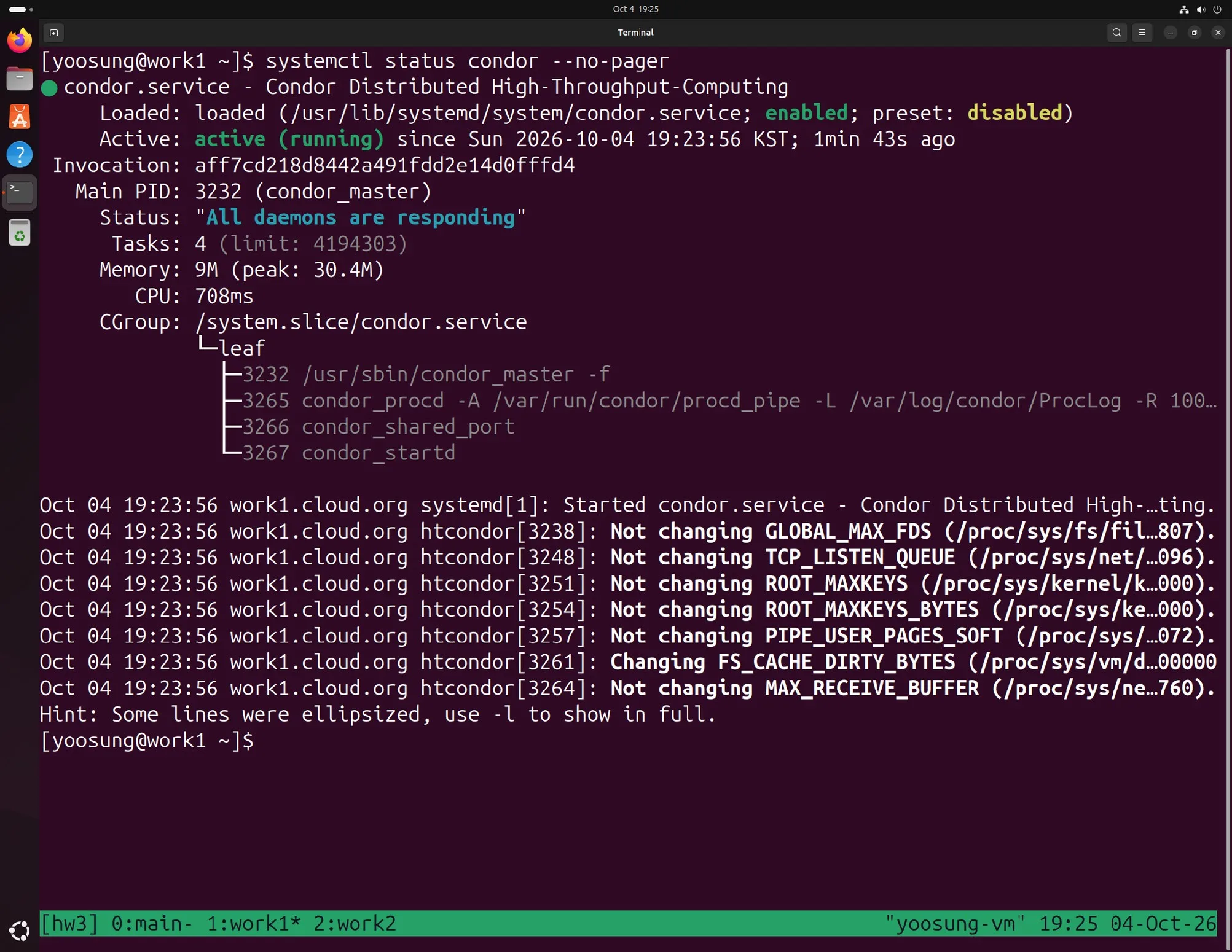Viewport: 1232px width, 952px height.
Task: Minimize the Terminal window
Action: point(1170,33)
